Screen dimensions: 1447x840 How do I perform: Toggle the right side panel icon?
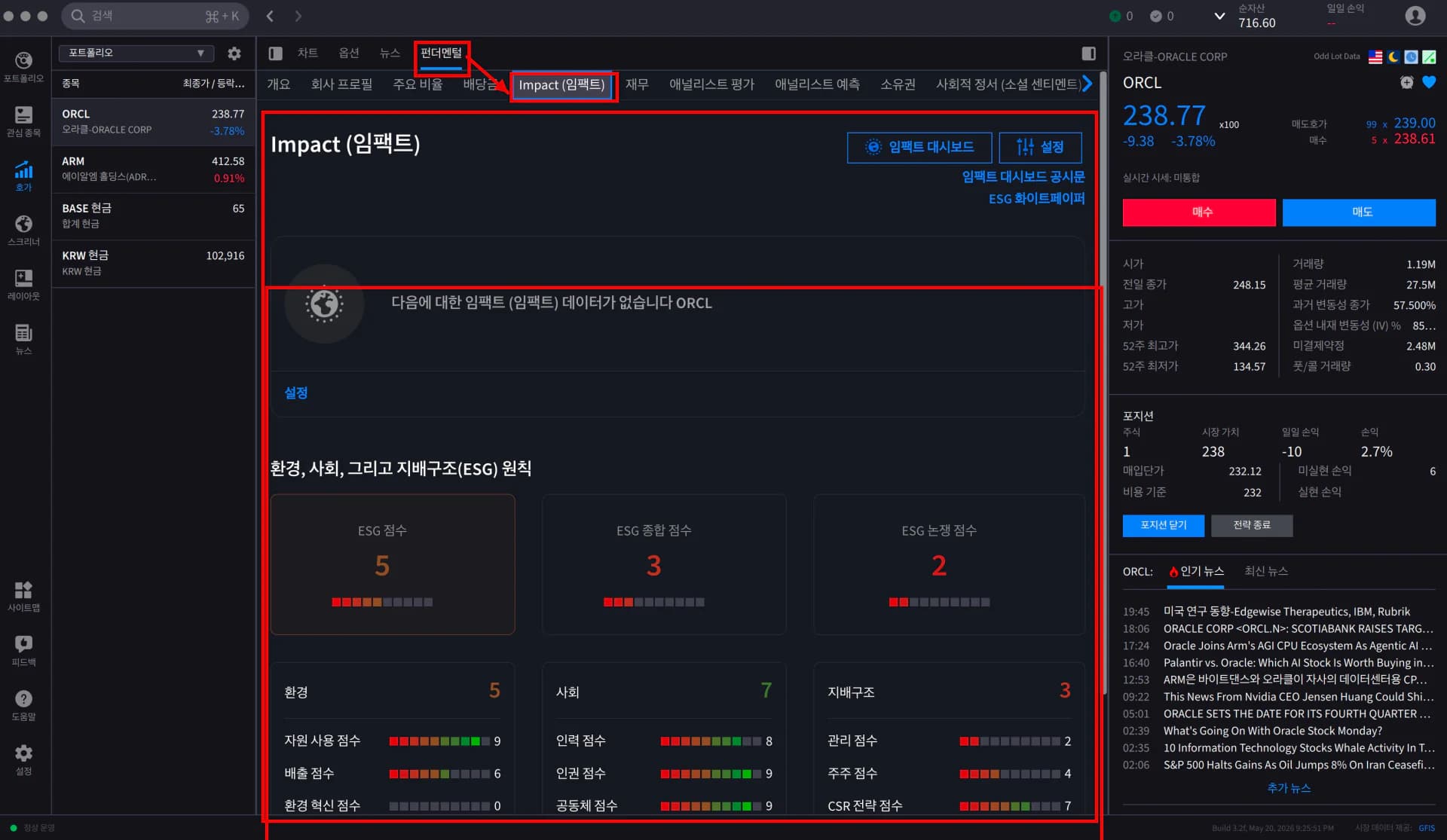[1089, 53]
